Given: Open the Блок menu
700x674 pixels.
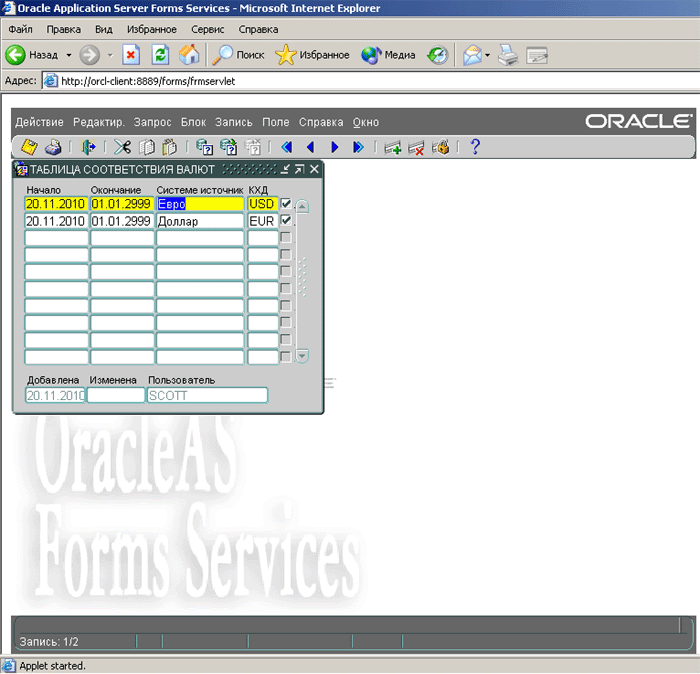Looking at the screenshot, I should [x=193, y=122].
